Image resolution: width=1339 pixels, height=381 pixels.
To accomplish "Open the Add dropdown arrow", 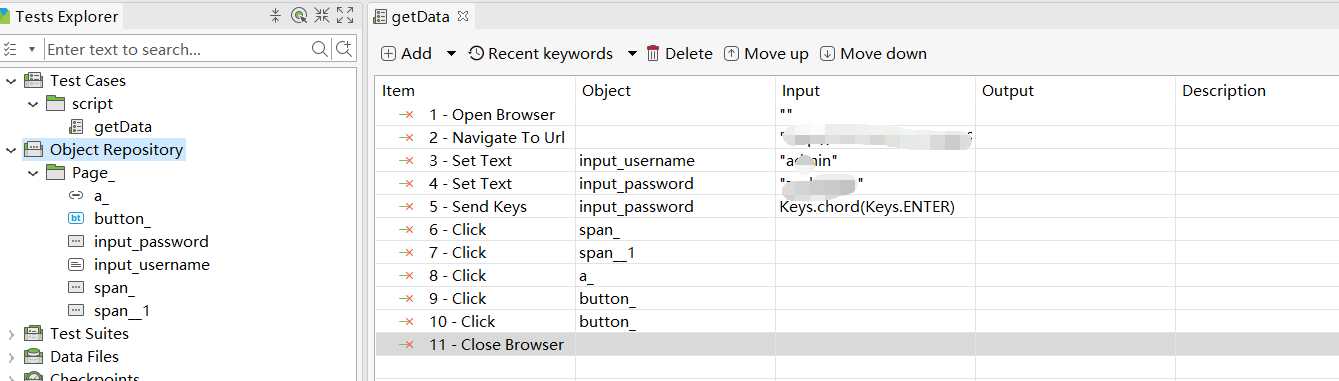I will (451, 53).
